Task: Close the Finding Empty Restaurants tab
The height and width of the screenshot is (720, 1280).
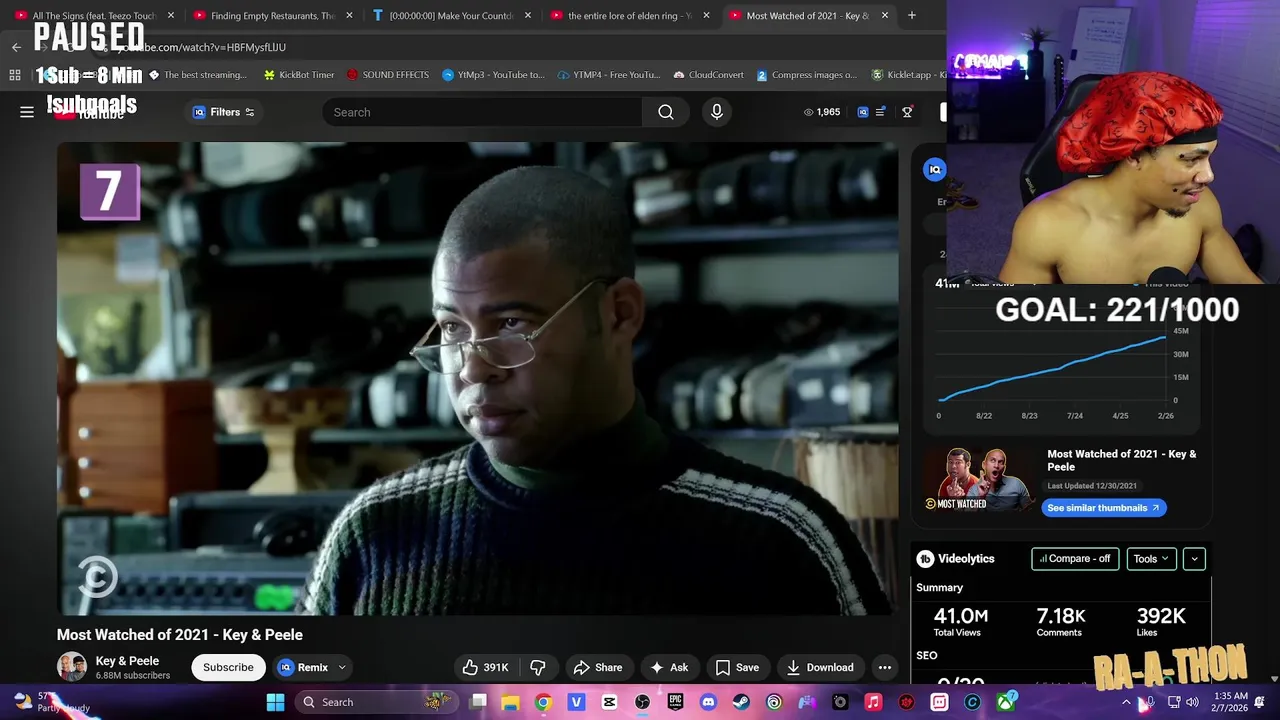Action: point(349,16)
